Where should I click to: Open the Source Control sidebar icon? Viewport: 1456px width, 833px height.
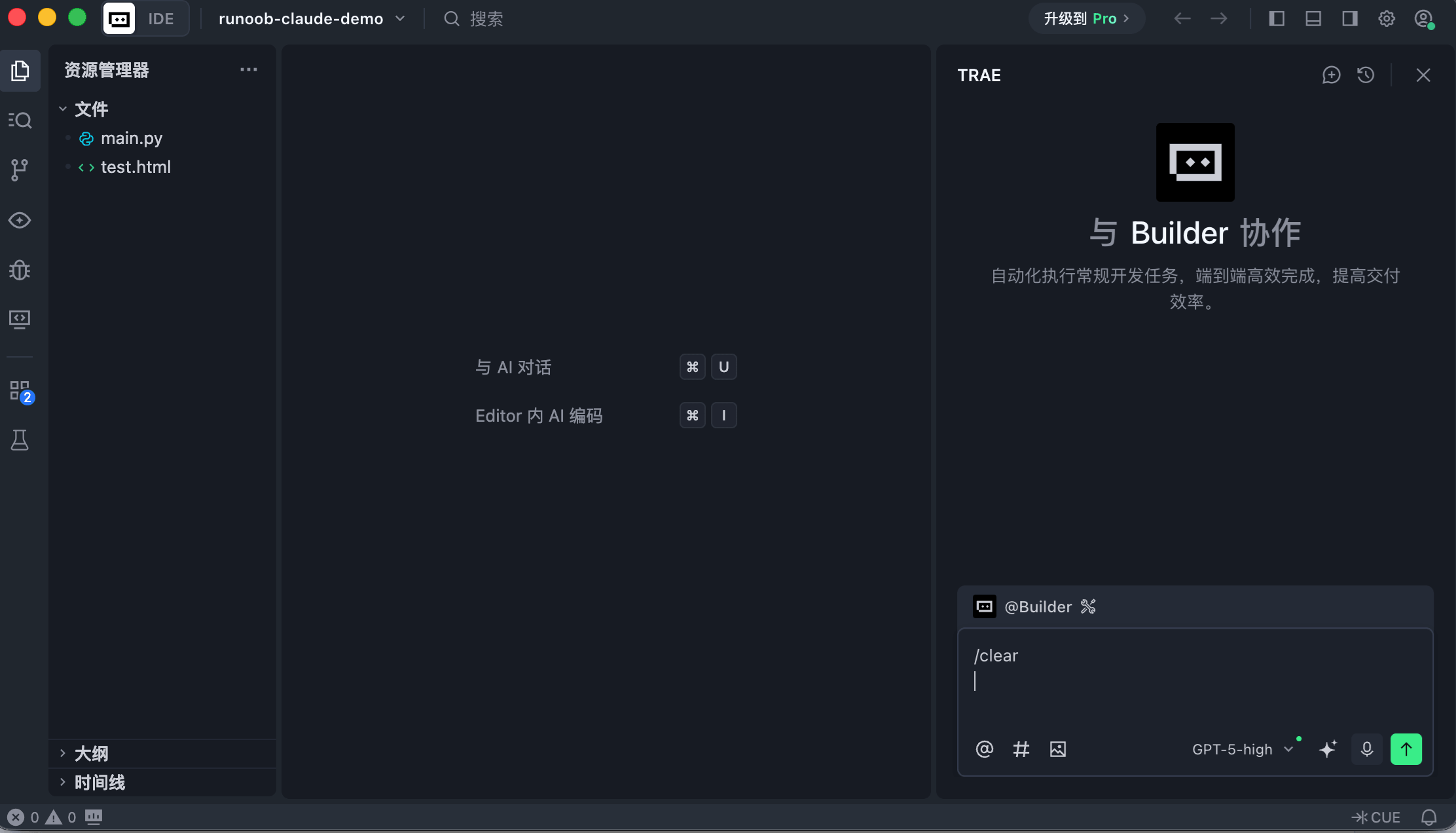click(20, 170)
